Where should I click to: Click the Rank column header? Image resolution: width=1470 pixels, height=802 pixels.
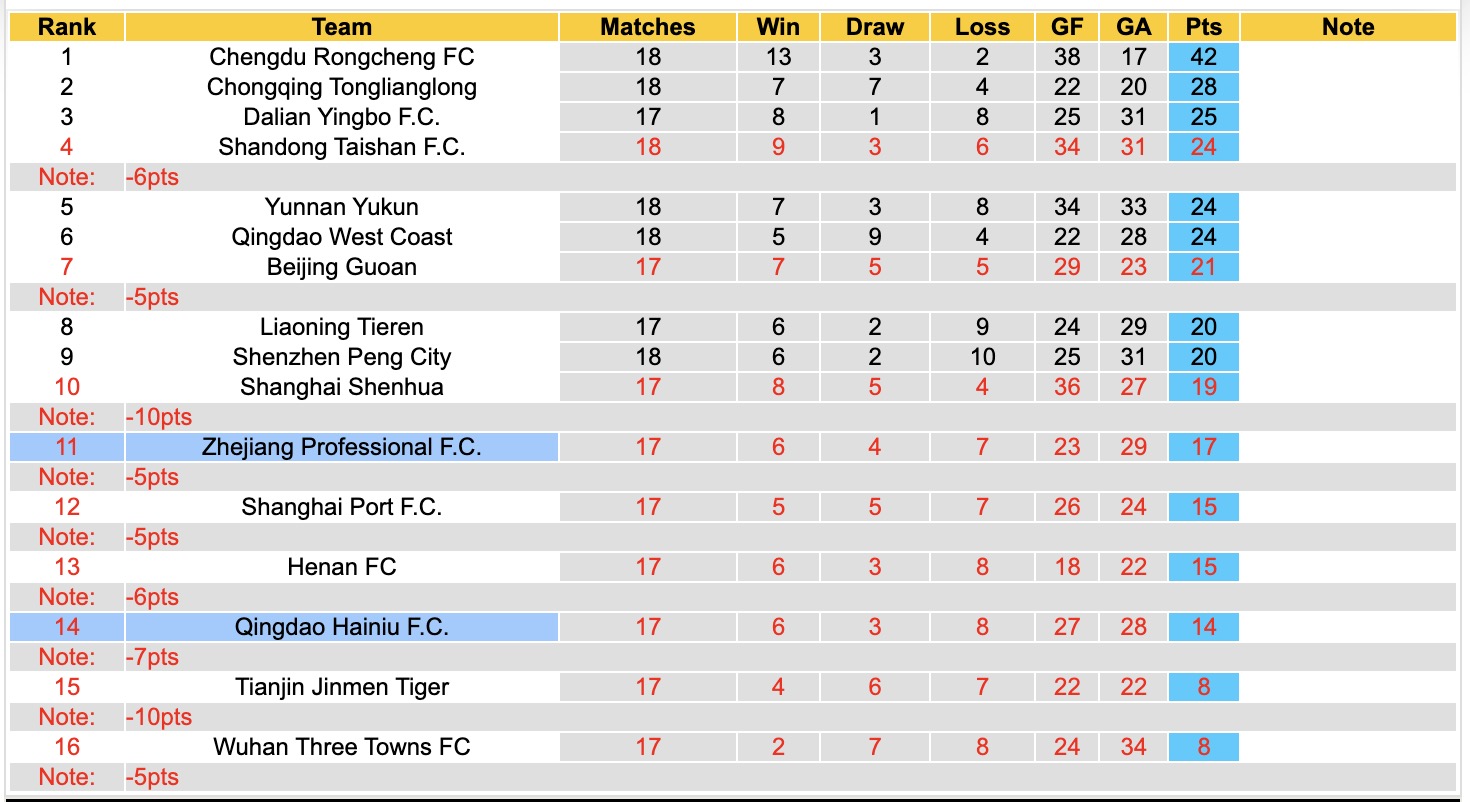[67, 27]
